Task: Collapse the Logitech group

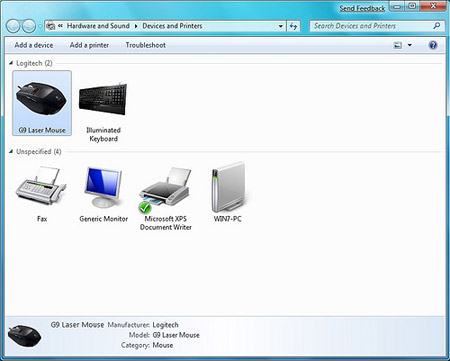Action: (11, 63)
